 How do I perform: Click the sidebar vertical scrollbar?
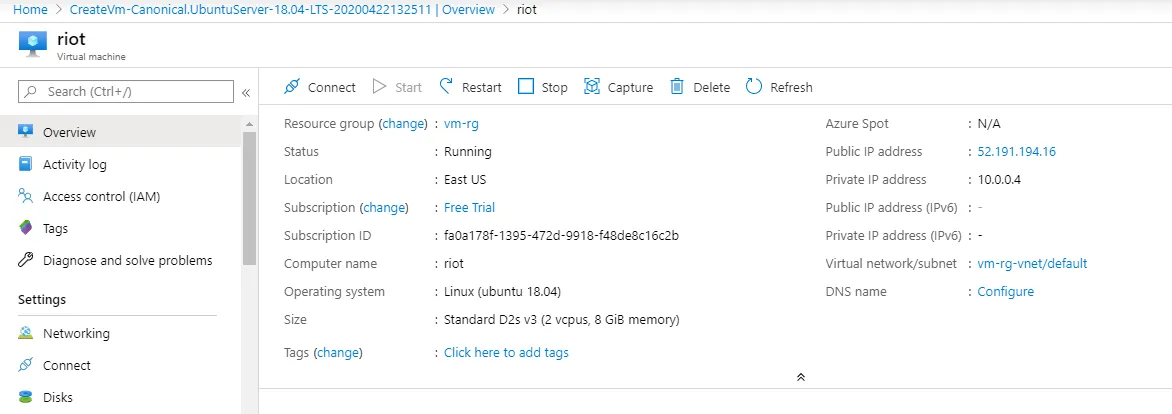click(250, 199)
